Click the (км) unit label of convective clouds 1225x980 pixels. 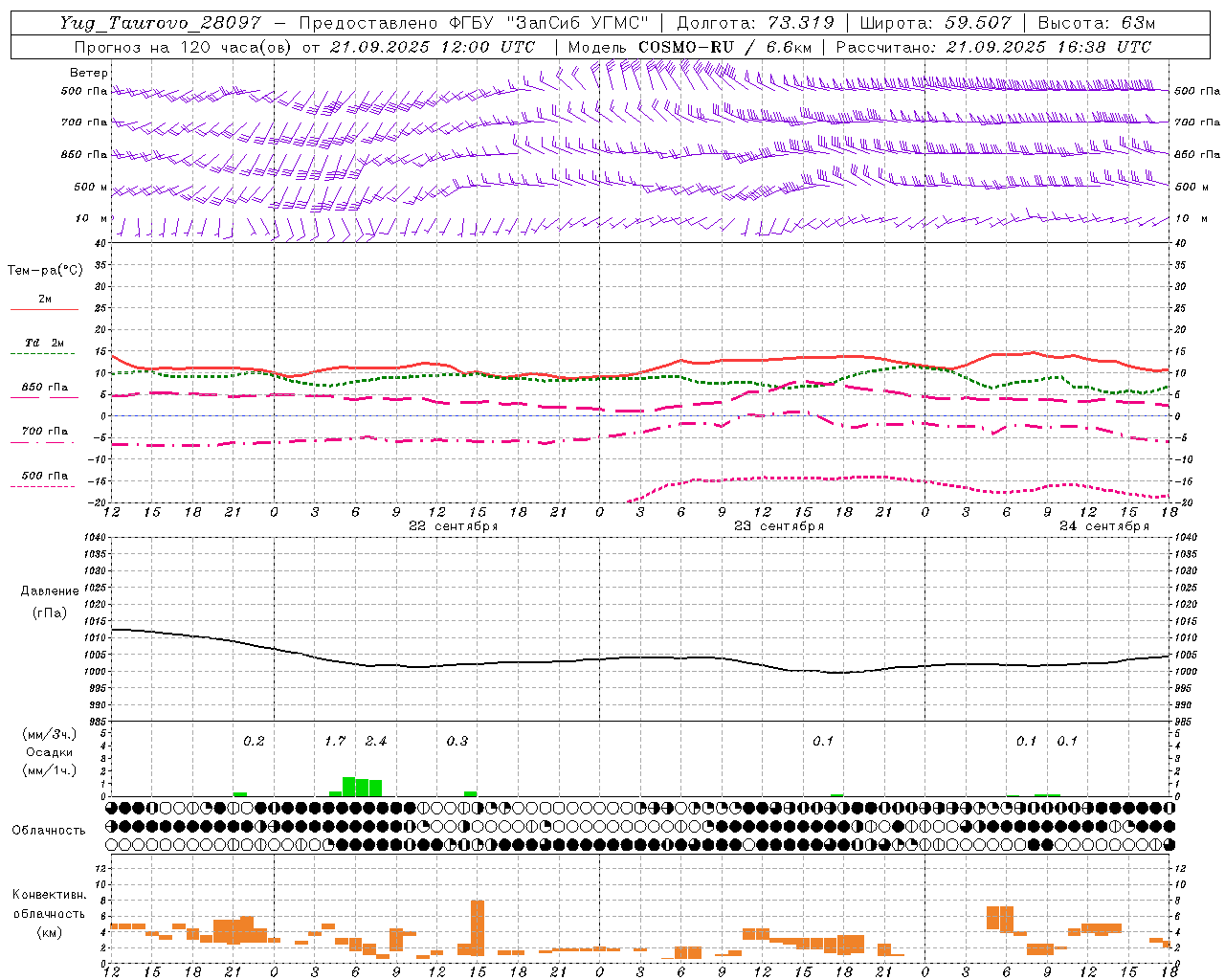point(50,932)
